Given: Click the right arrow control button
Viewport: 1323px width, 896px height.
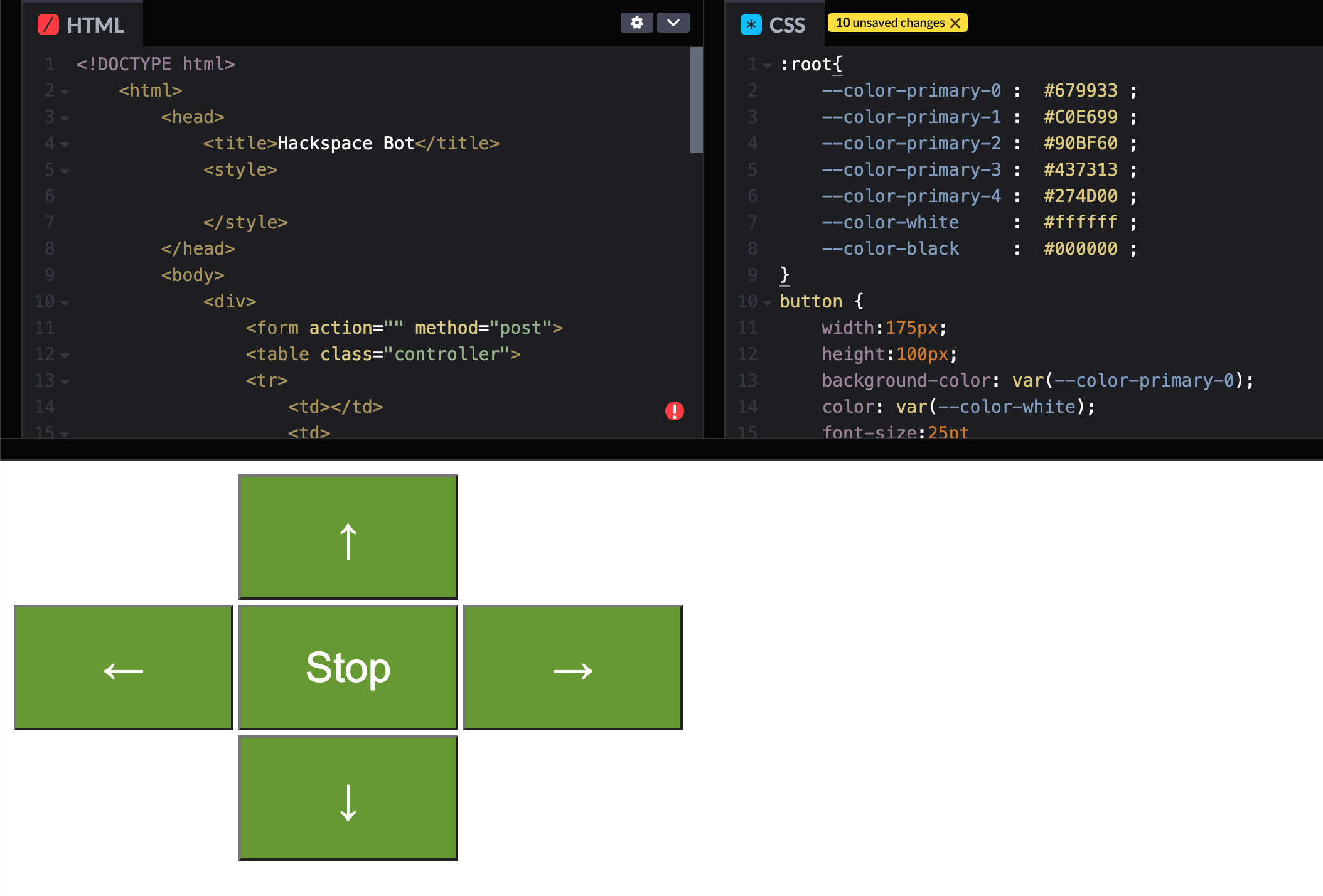Looking at the screenshot, I should pos(572,667).
